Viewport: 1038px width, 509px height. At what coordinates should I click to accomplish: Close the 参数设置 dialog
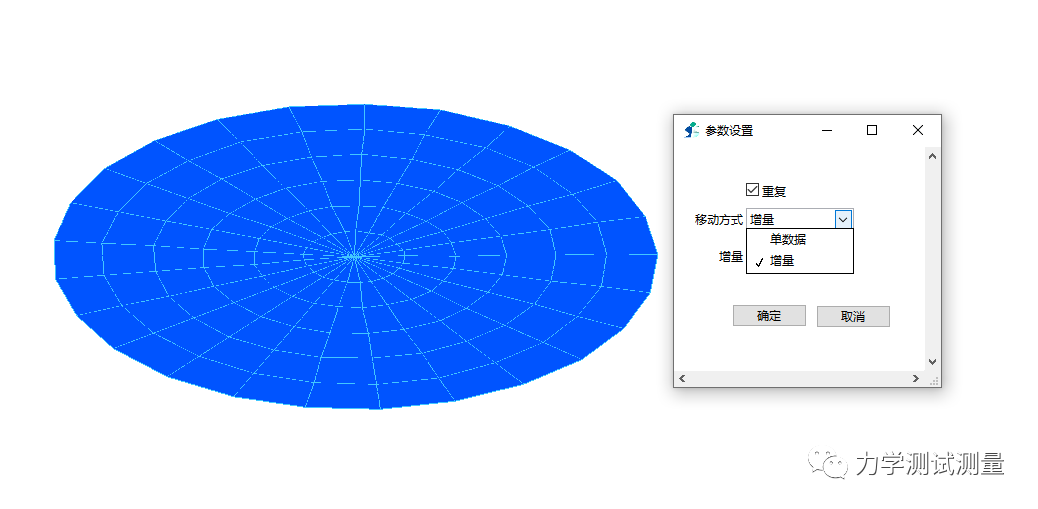(x=918, y=130)
